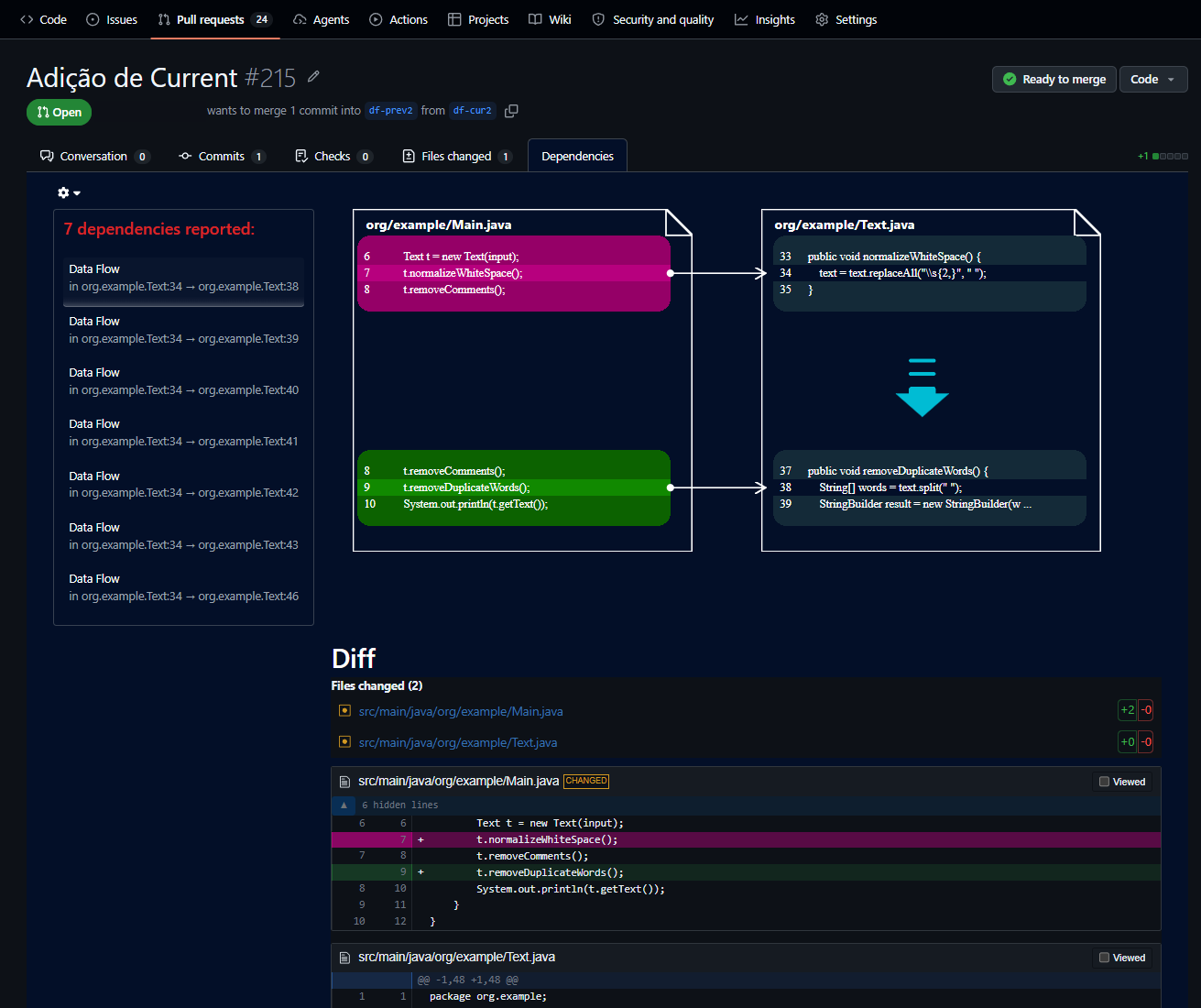This screenshot has width=1201, height=1008.
Task: Select Data Flow dependency to Text:42
Action: click(183, 485)
